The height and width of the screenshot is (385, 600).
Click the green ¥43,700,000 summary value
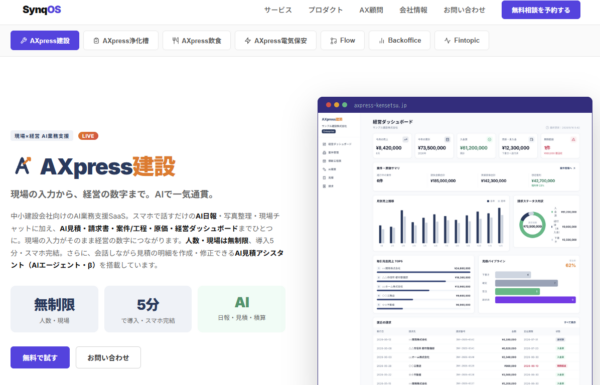pos(543,181)
